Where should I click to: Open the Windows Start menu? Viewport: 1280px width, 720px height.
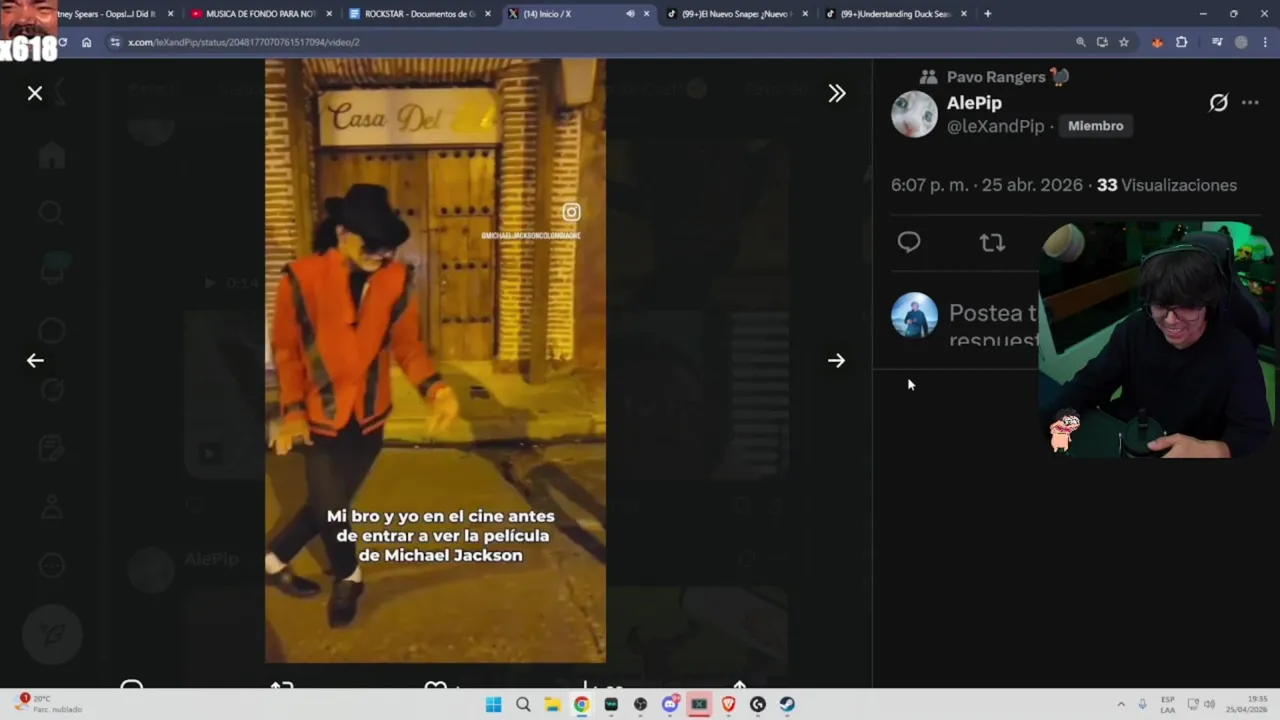[x=493, y=704]
